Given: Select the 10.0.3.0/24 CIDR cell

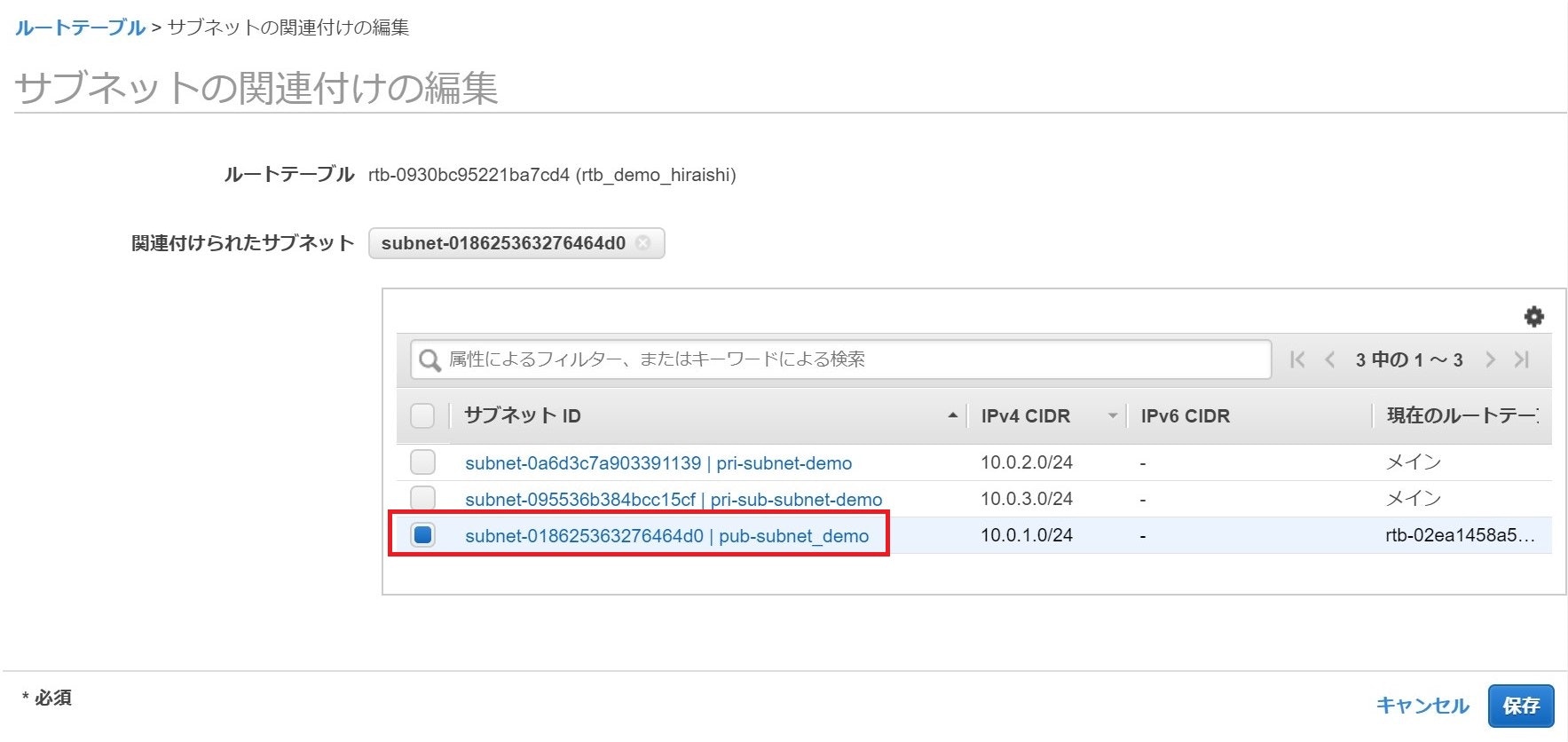Looking at the screenshot, I should click(x=1027, y=499).
